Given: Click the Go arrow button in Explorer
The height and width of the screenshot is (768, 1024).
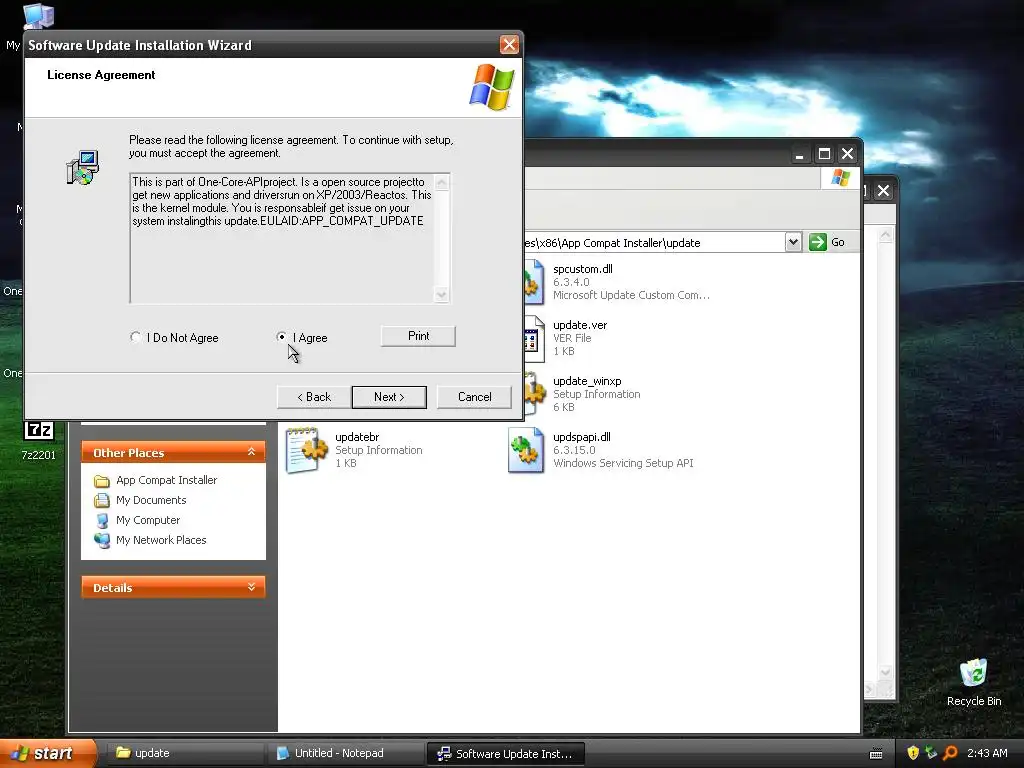Looking at the screenshot, I should point(818,242).
